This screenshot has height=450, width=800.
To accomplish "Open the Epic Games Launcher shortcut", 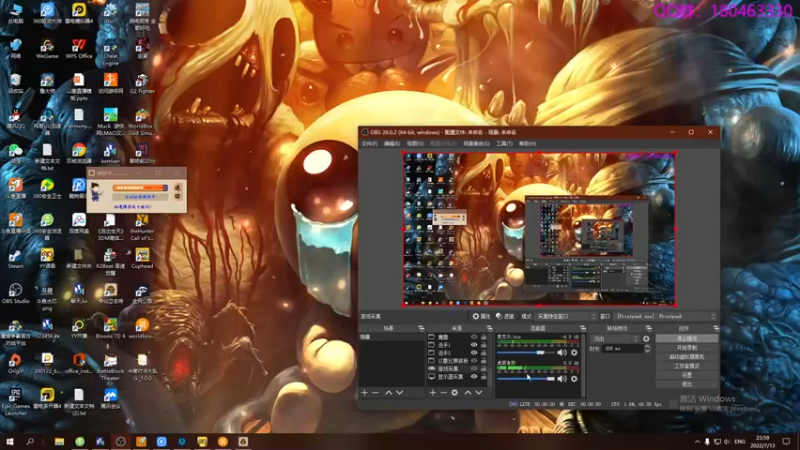I will 15,402.
